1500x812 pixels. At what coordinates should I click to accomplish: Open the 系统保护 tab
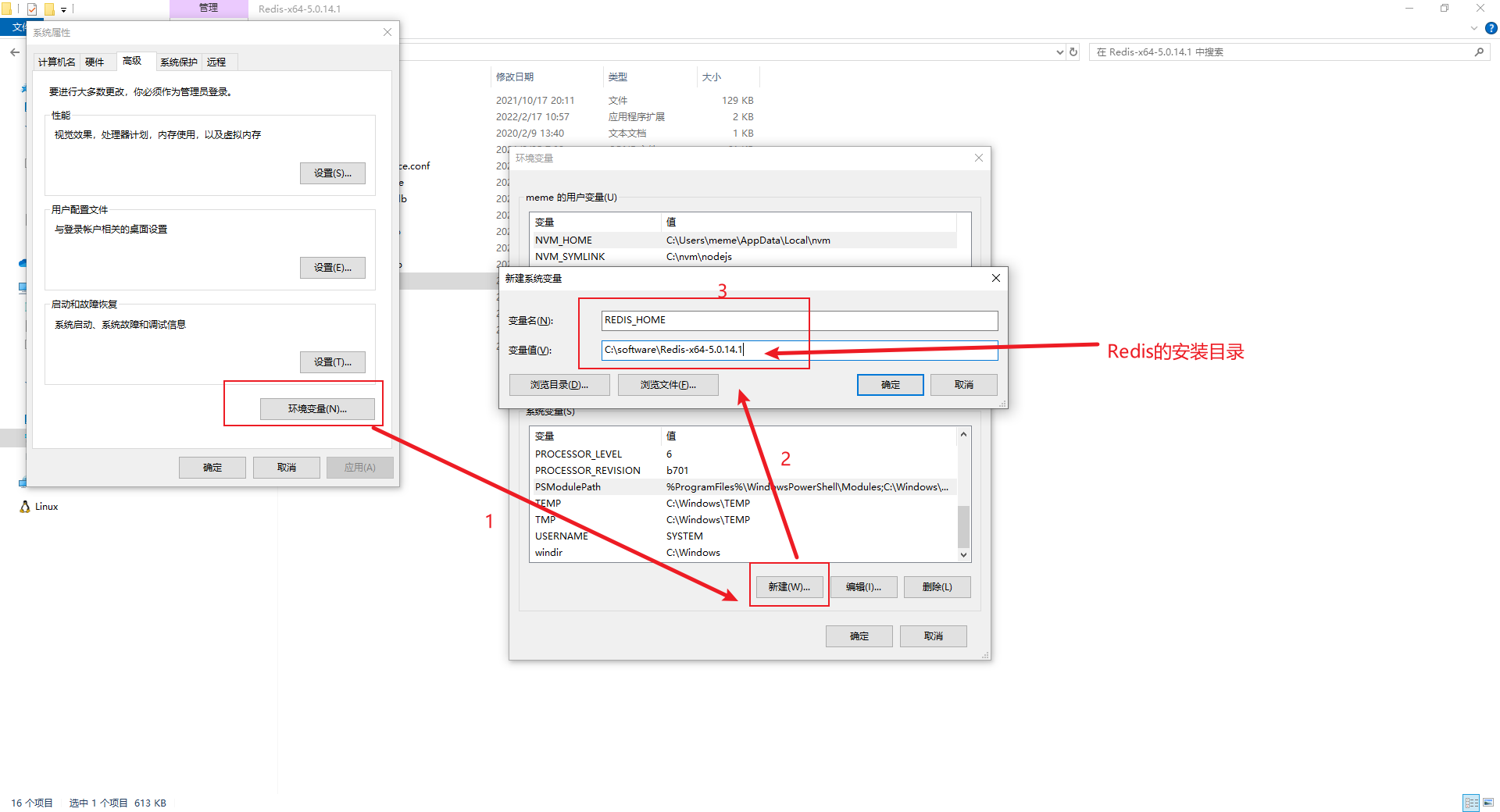(x=179, y=62)
